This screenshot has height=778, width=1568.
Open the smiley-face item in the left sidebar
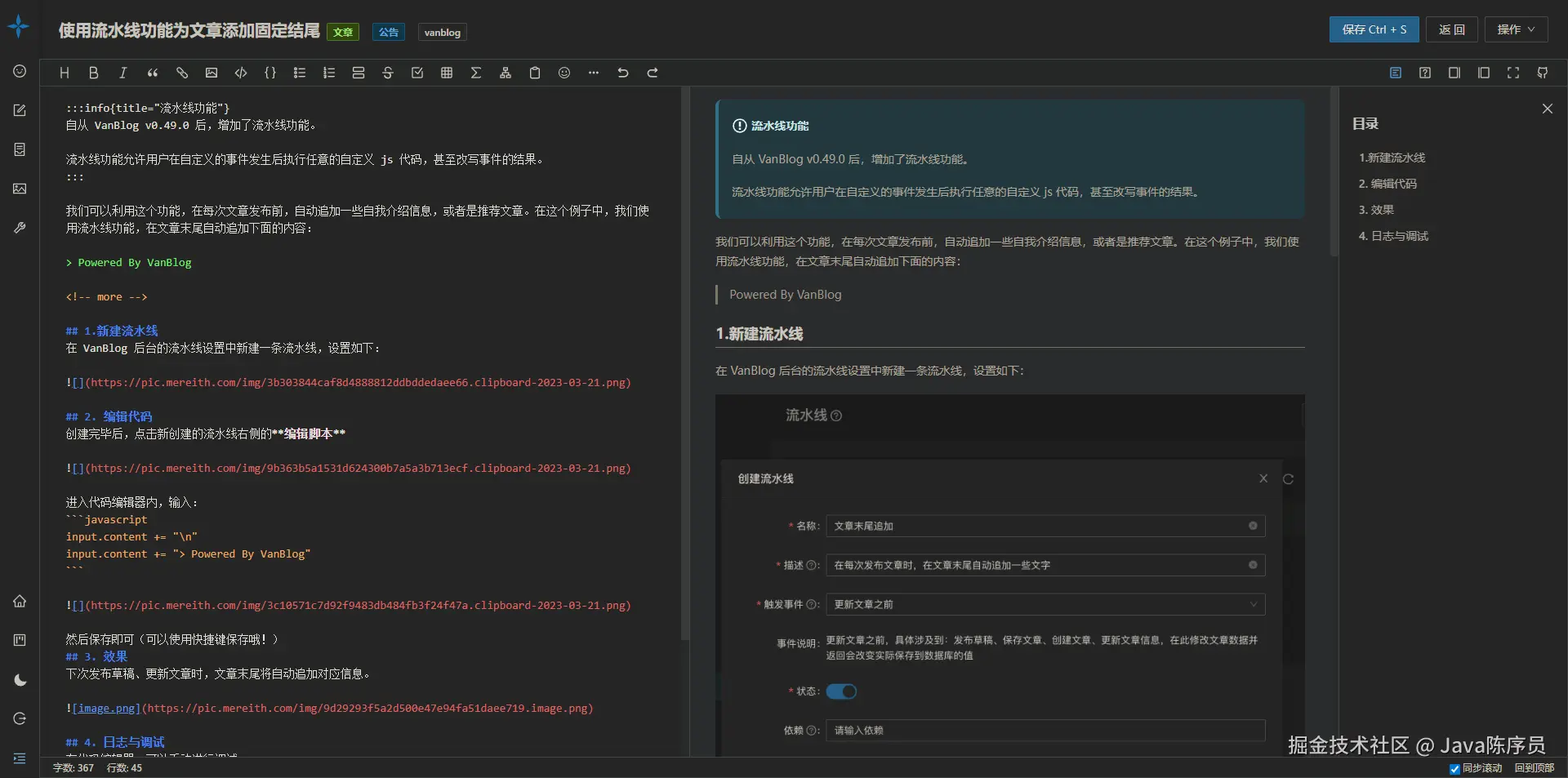[x=20, y=71]
